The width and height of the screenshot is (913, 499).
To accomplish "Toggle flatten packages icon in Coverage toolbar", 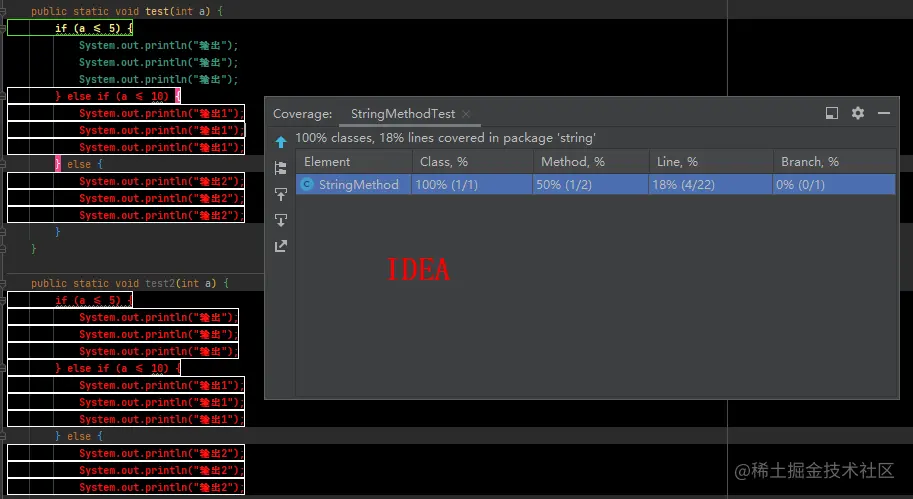I will (281, 168).
